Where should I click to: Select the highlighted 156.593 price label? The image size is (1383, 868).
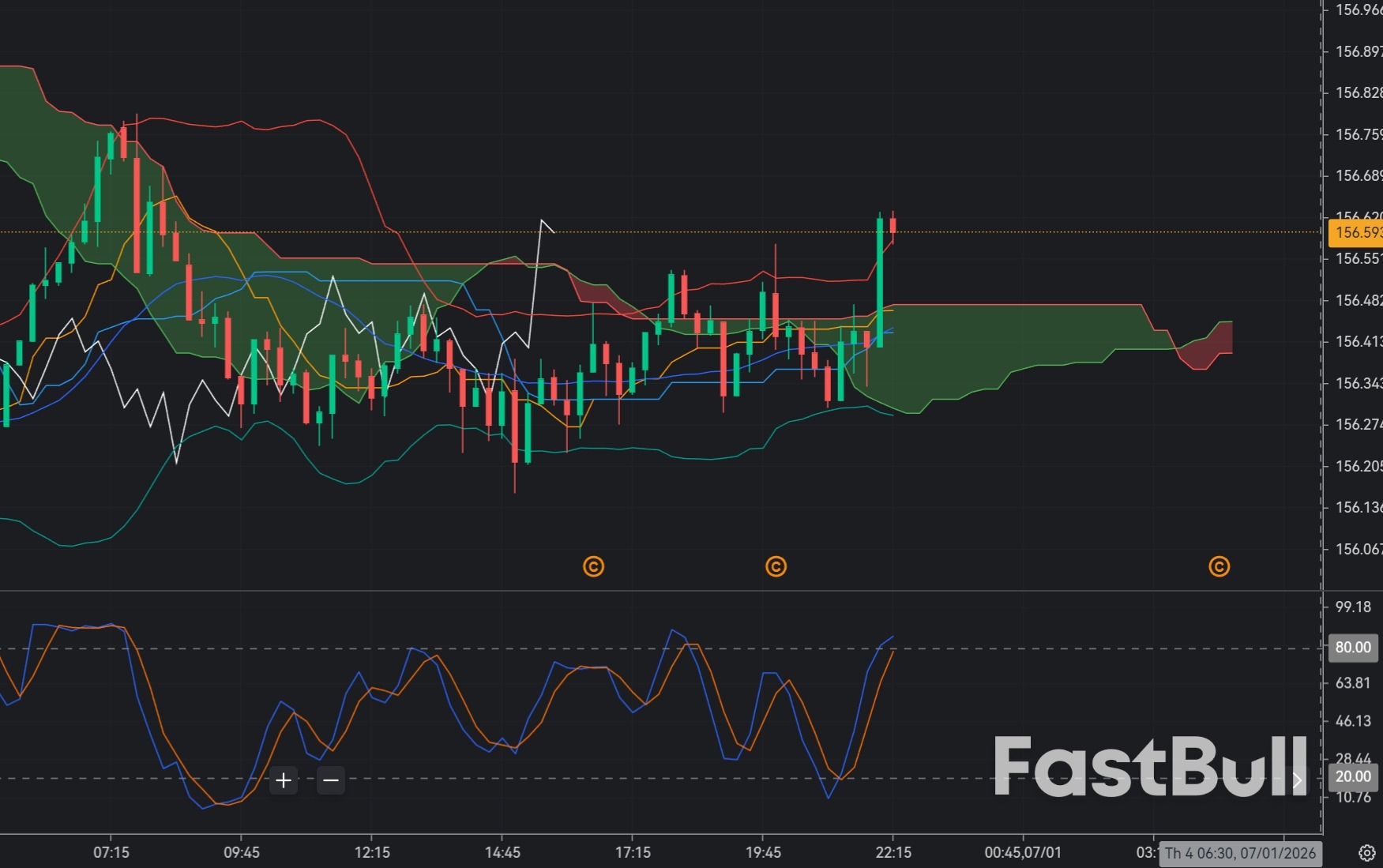pyautogui.click(x=1357, y=233)
